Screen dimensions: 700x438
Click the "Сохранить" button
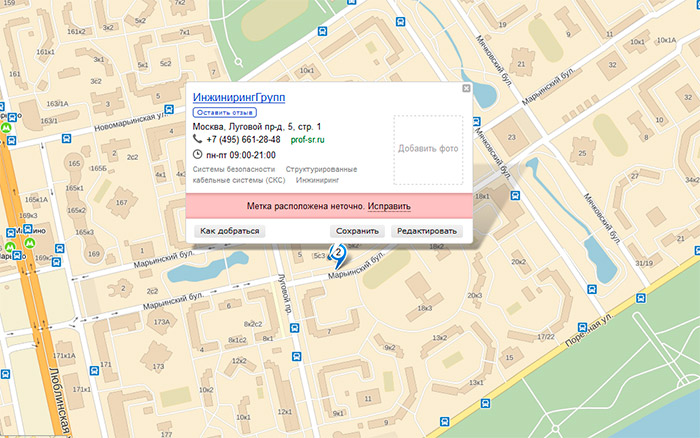(x=357, y=231)
